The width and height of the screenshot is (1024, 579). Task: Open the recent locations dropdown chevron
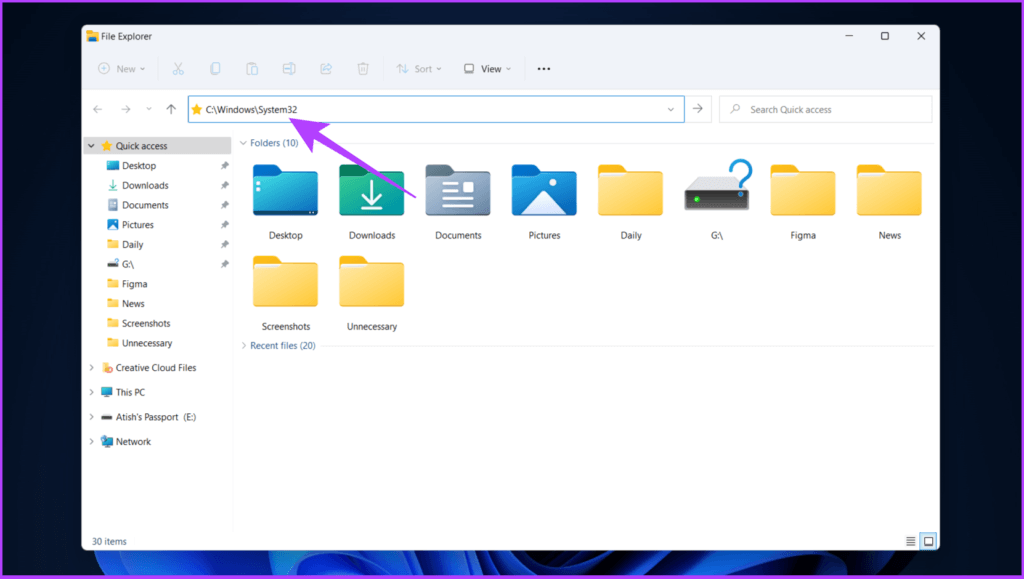pyautogui.click(x=149, y=110)
